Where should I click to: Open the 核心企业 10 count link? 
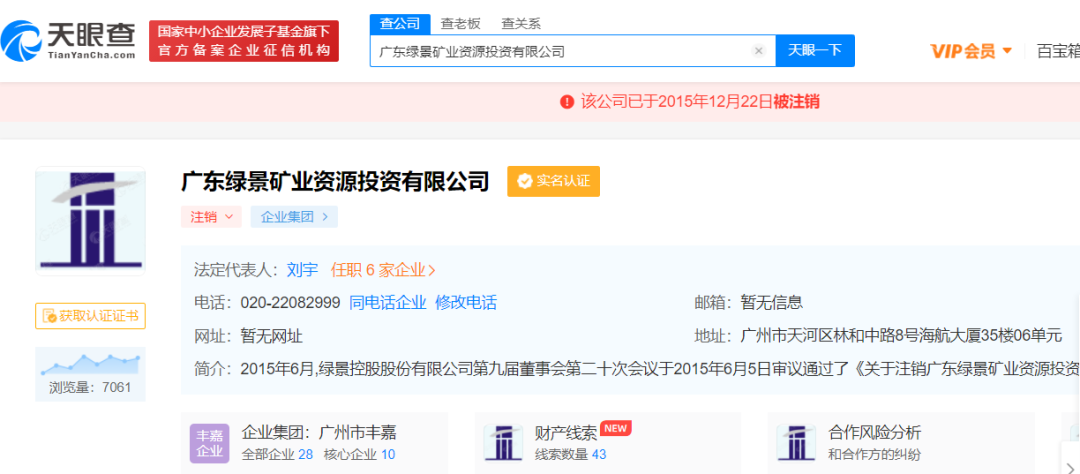pyautogui.click(x=360, y=455)
